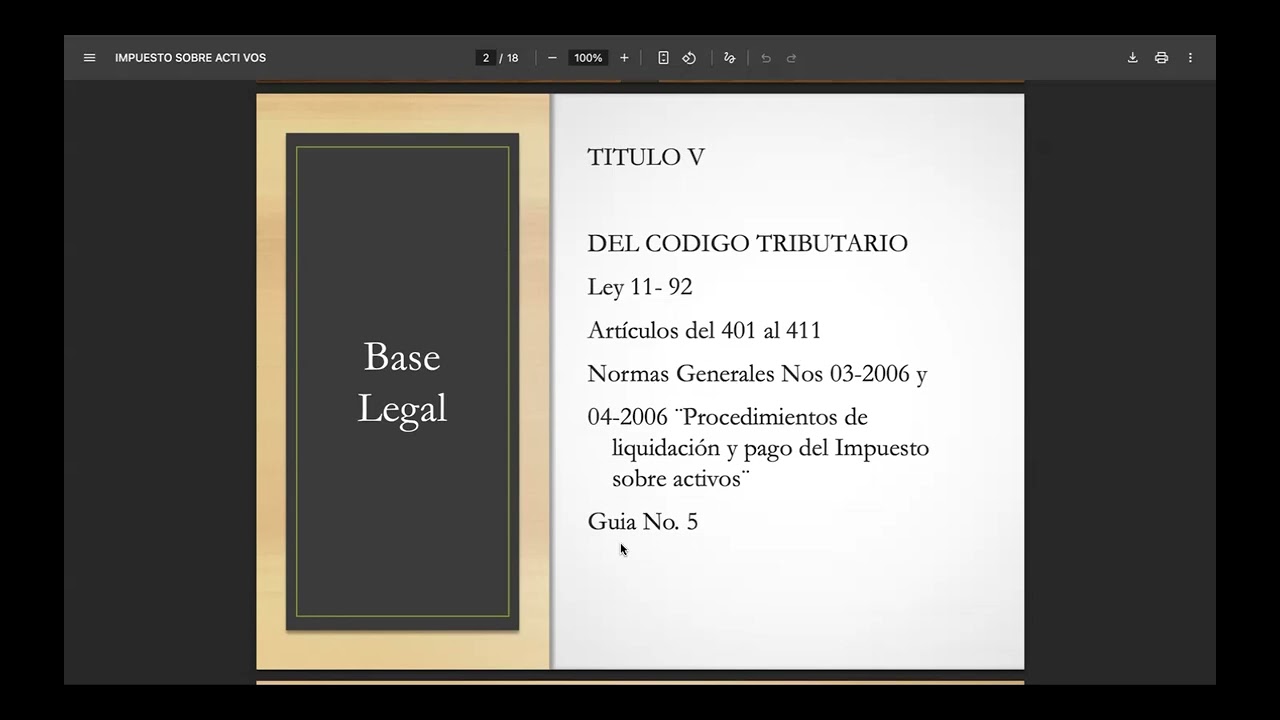This screenshot has width=1280, height=720.
Task: Click the heading TITULO V
Action: pos(646,157)
